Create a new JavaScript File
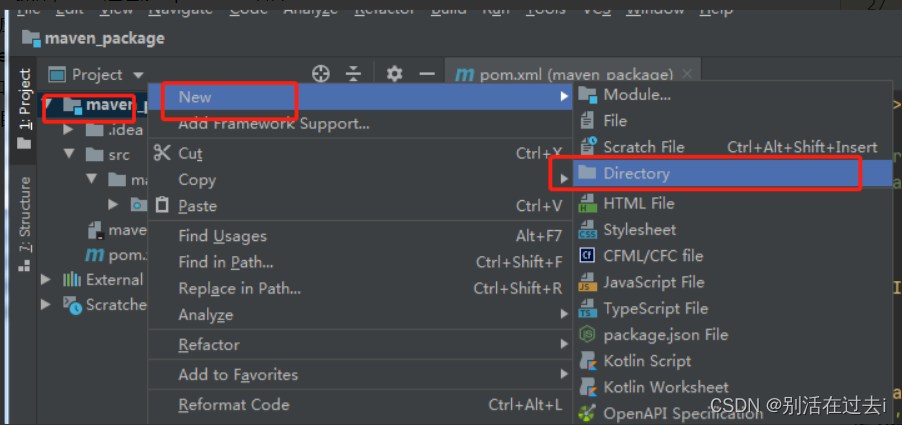The width and height of the screenshot is (902, 425). [x=732, y=282]
